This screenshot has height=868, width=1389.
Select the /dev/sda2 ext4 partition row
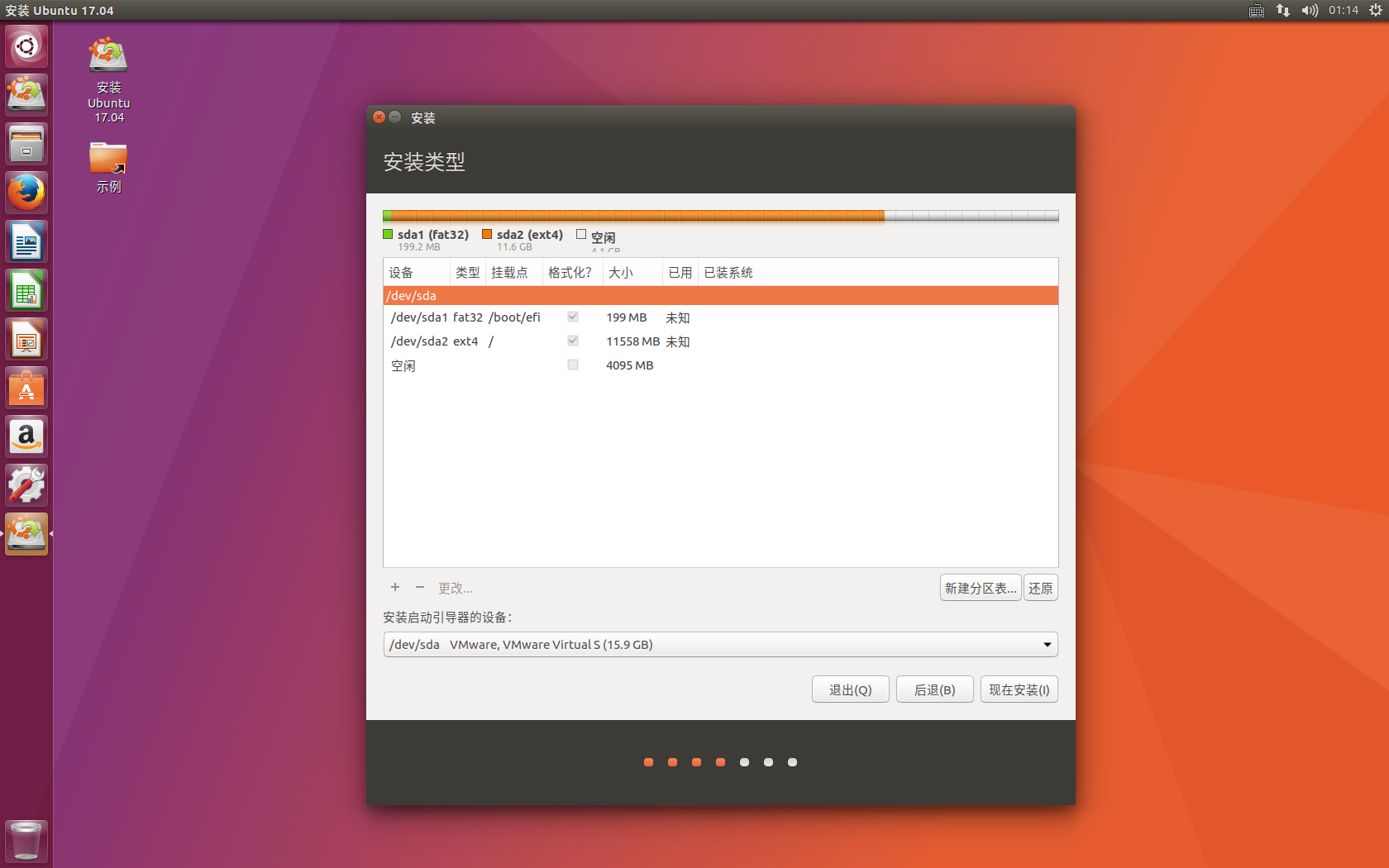click(x=720, y=341)
